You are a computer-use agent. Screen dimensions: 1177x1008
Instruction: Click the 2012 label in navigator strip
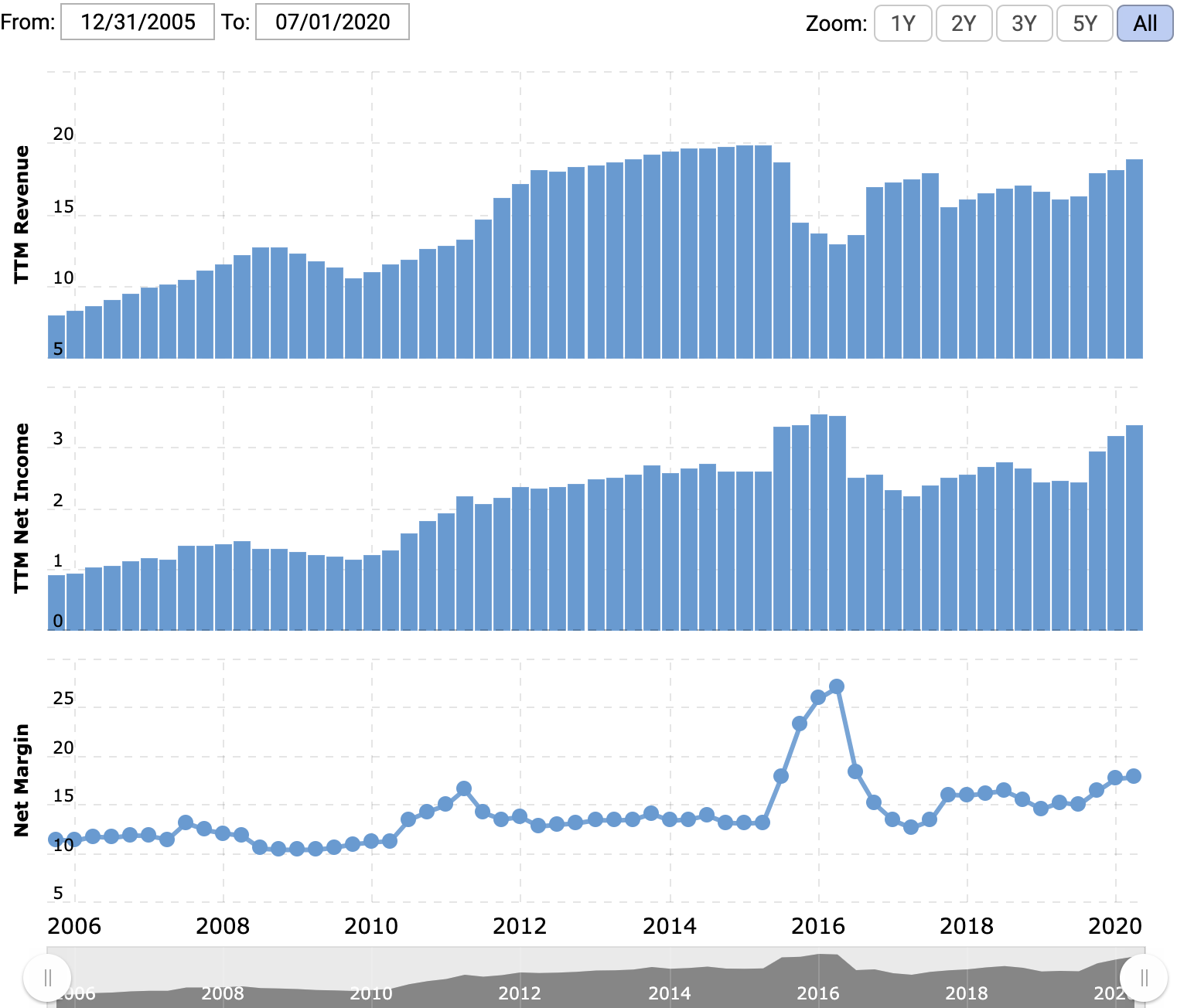point(520,993)
